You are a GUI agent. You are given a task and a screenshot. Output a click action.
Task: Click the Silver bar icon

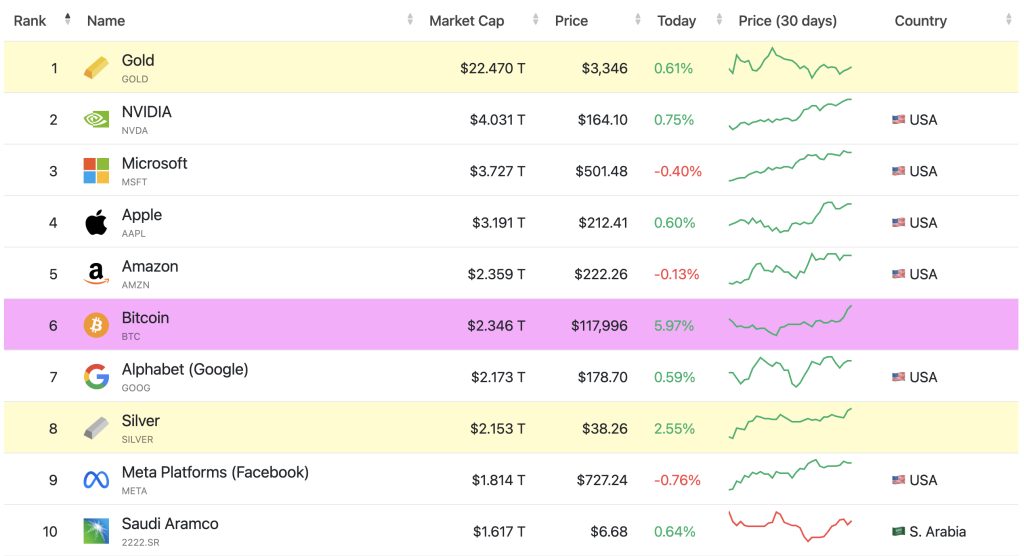pos(96,429)
